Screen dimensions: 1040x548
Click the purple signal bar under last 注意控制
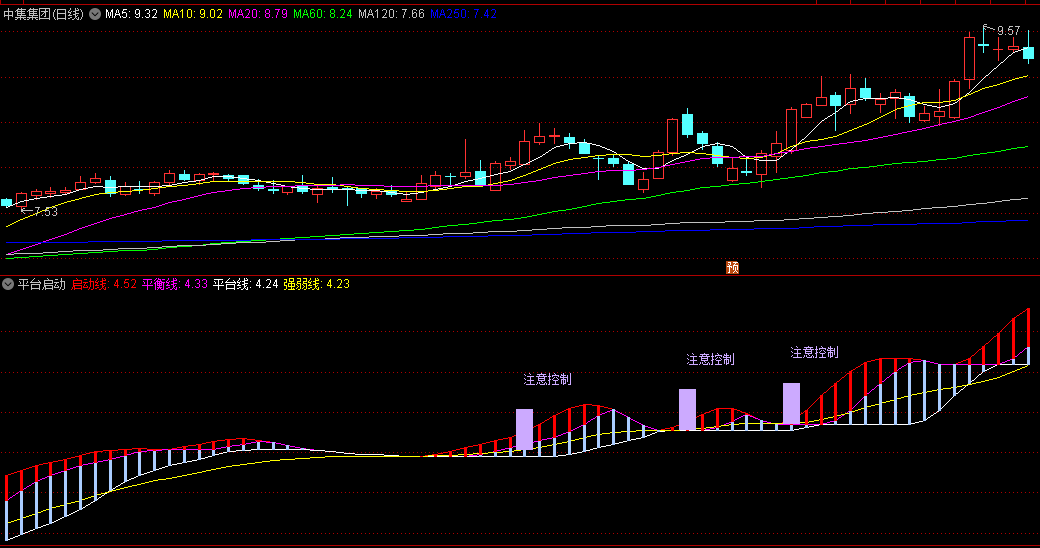tap(791, 403)
